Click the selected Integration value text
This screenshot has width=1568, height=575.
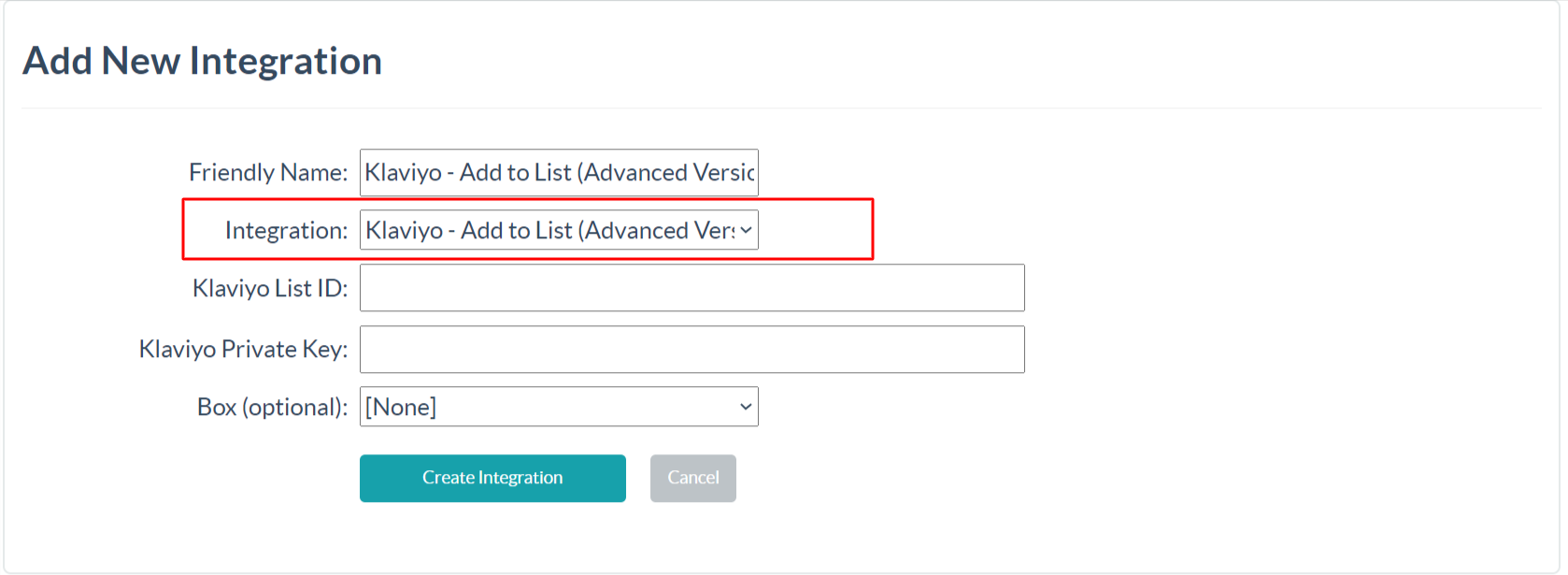tap(550, 231)
